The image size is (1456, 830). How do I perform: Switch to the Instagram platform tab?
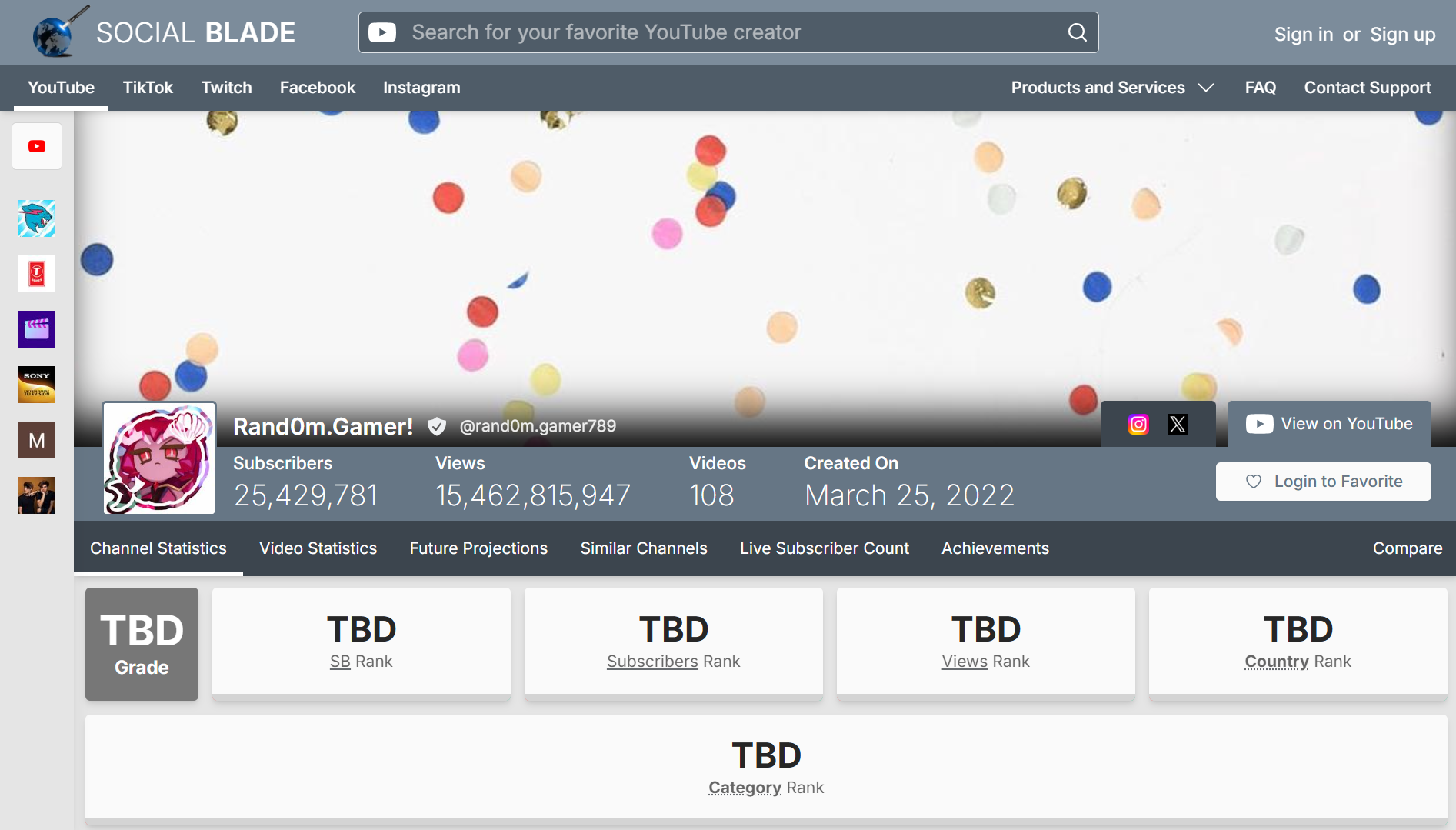(421, 88)
